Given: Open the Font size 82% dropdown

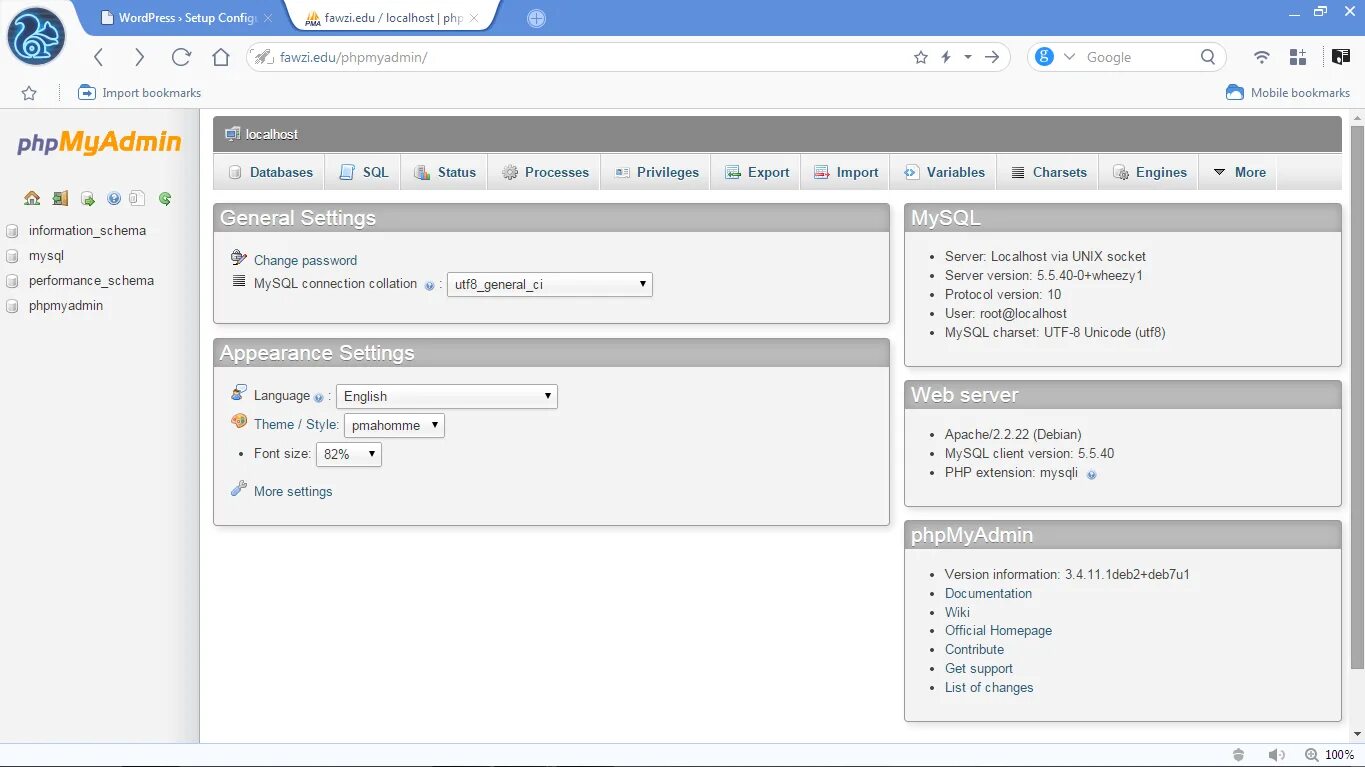Looking at the screenshot, I should click(x=348, y=454).
